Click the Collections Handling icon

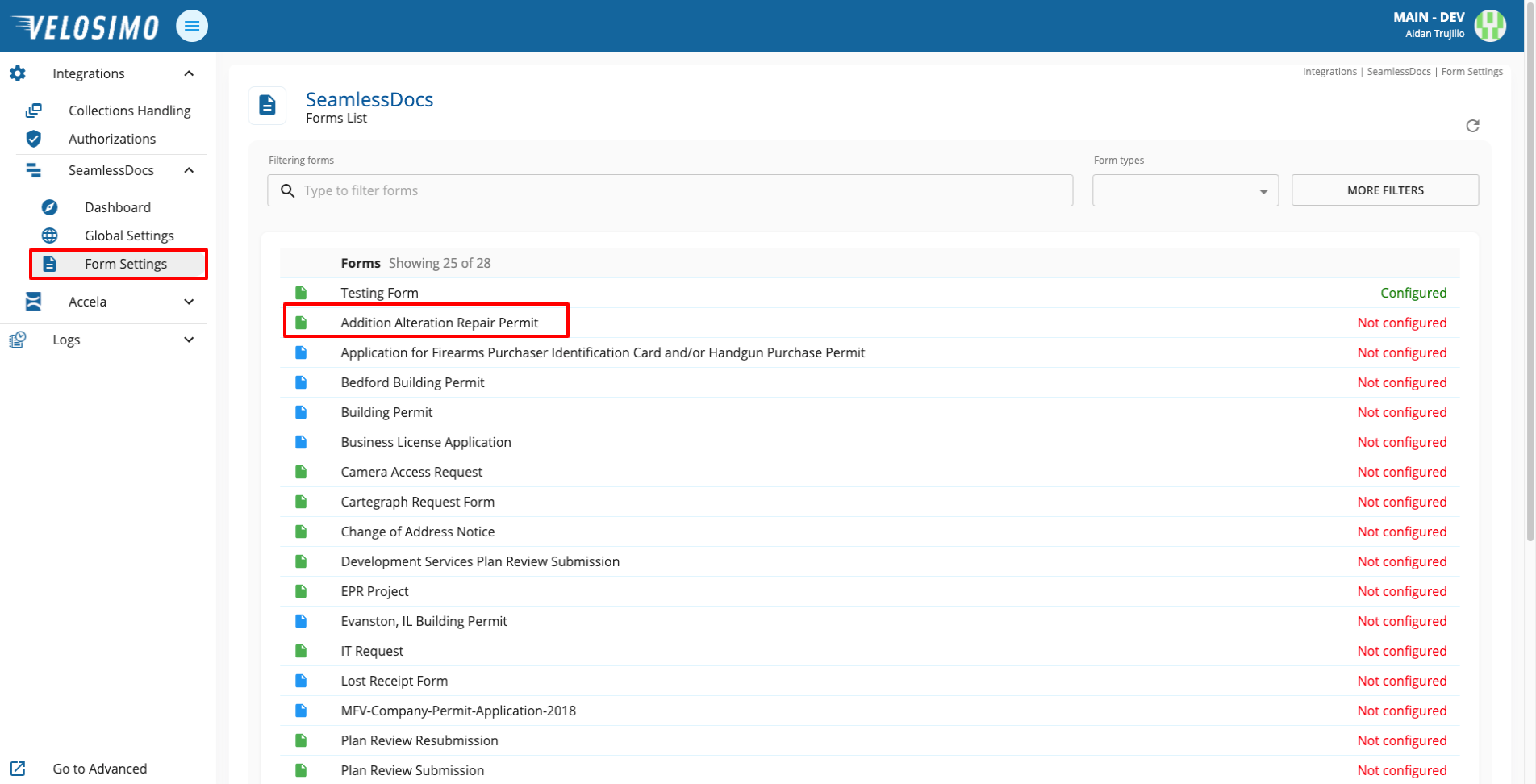[34, 111]
